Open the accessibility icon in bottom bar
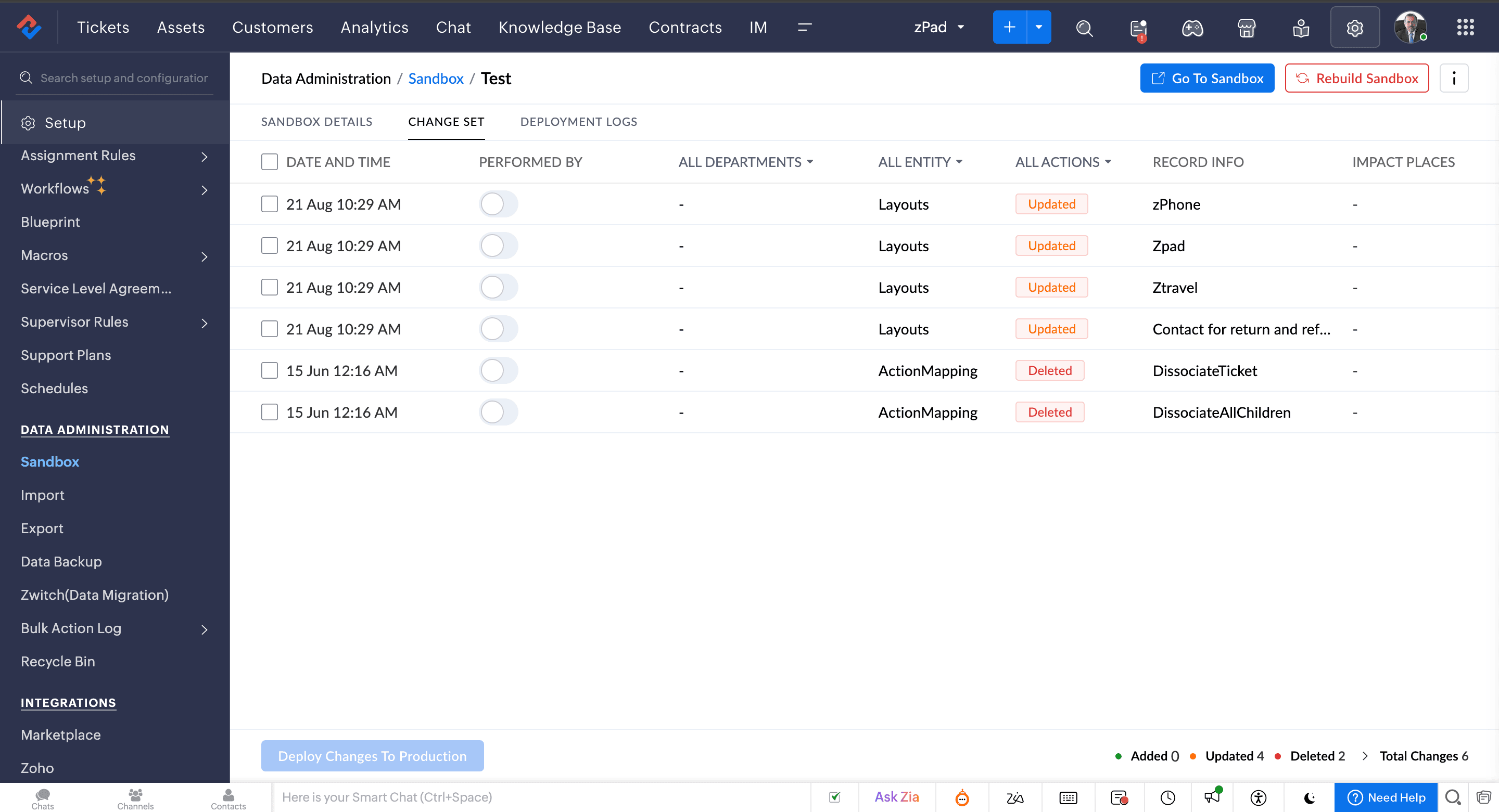 pos(1258,797)
